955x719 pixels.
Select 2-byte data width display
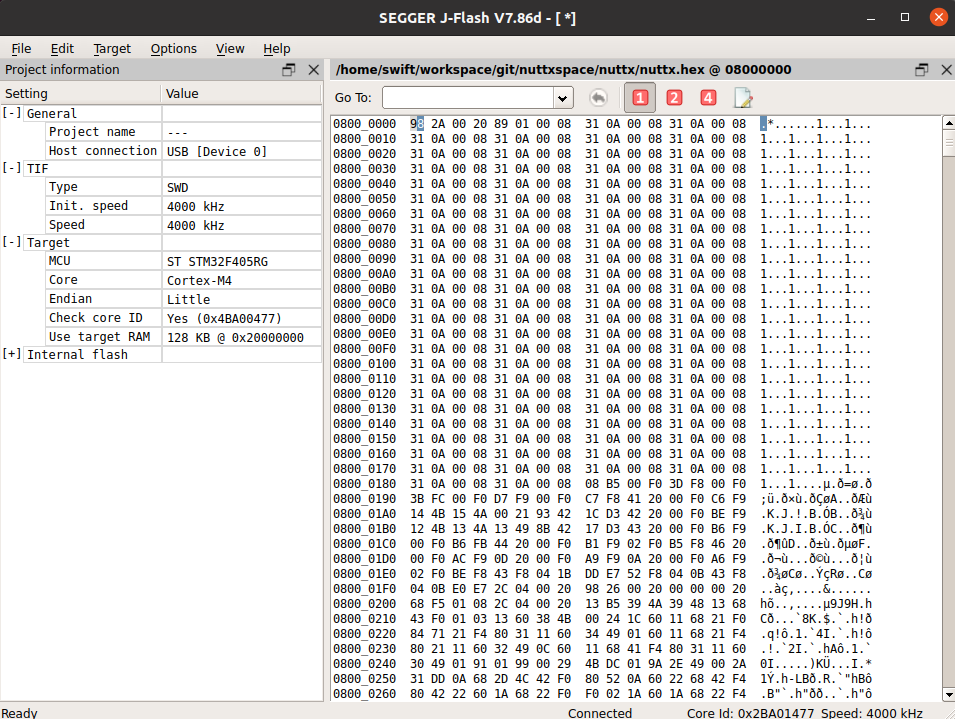[x=674, y=97]
